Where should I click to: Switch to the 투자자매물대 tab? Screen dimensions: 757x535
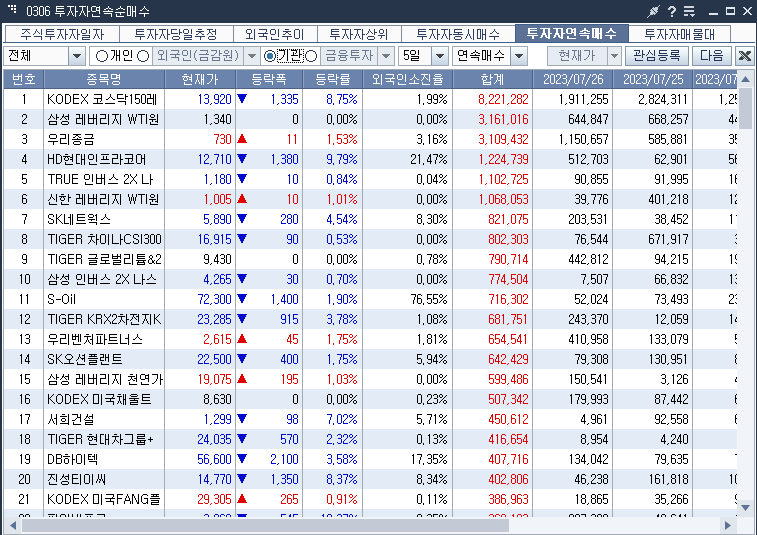click(x=679, y=34)
